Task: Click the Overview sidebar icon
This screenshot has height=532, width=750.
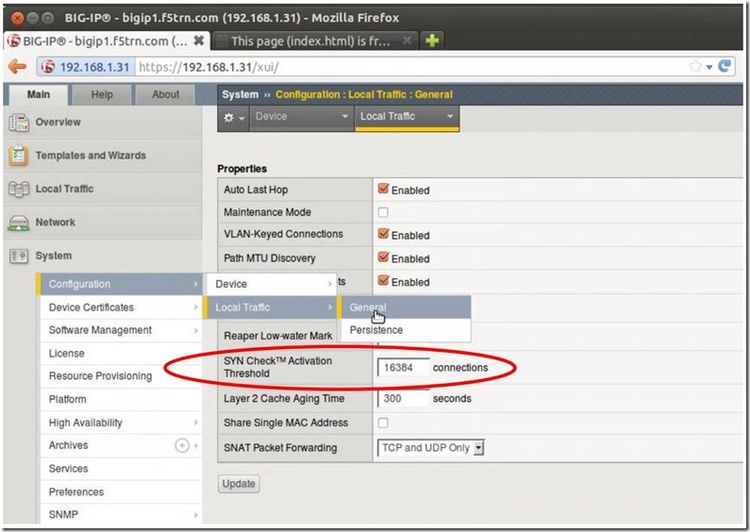Action: 19,122
